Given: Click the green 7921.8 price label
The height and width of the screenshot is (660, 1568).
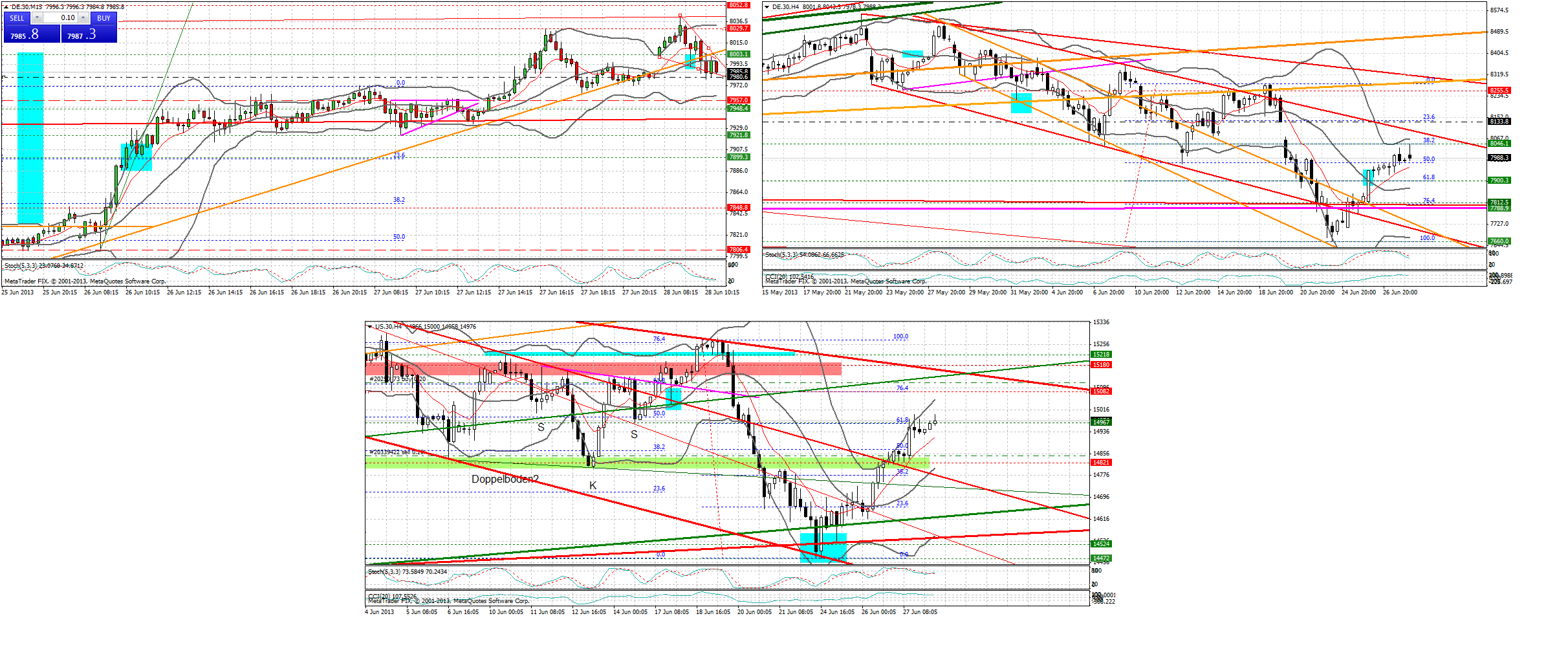Looking at the screenshot, I should pyautogui.click(x=739, y=135).
